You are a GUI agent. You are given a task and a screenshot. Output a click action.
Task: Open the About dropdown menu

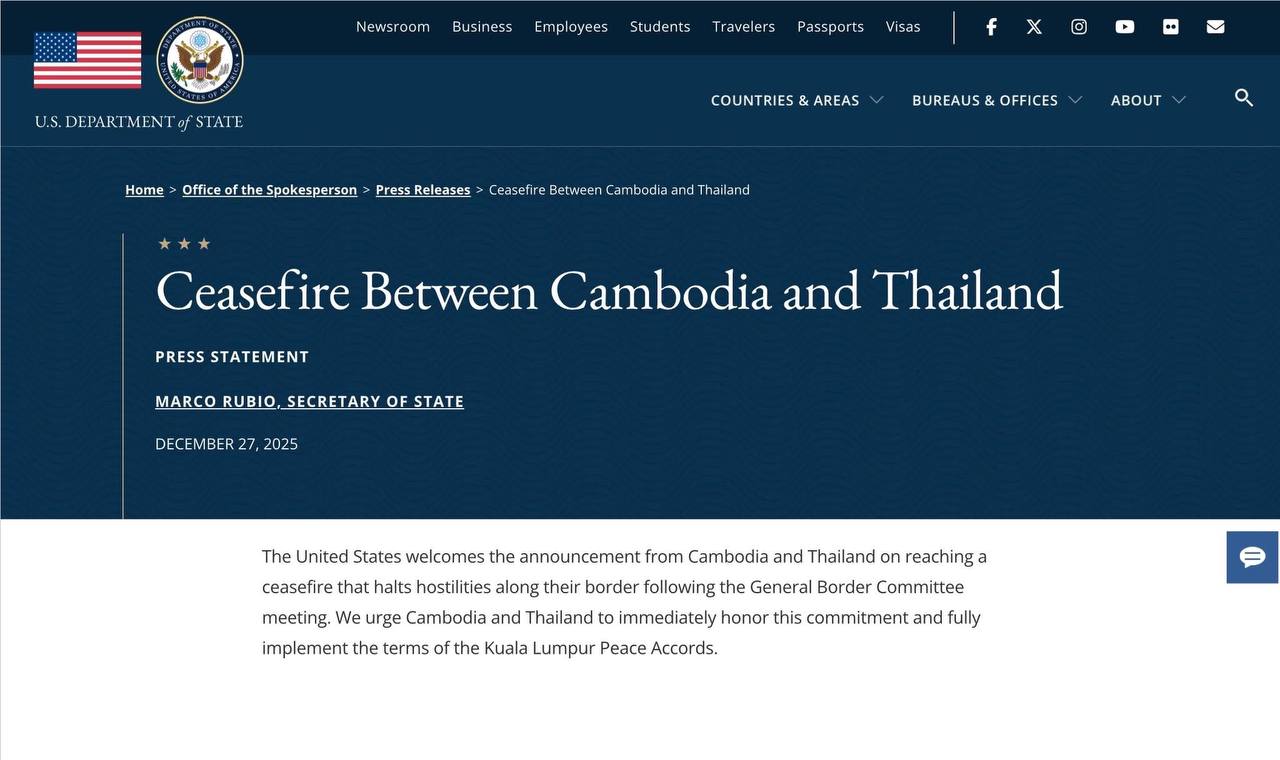pyautogui.click(x=1148, y=100)
